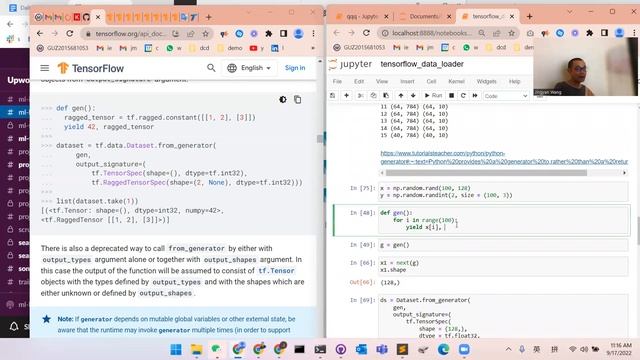Cut selected cells with scissors icon
This screenshot has width=640, height=360.
360,96
